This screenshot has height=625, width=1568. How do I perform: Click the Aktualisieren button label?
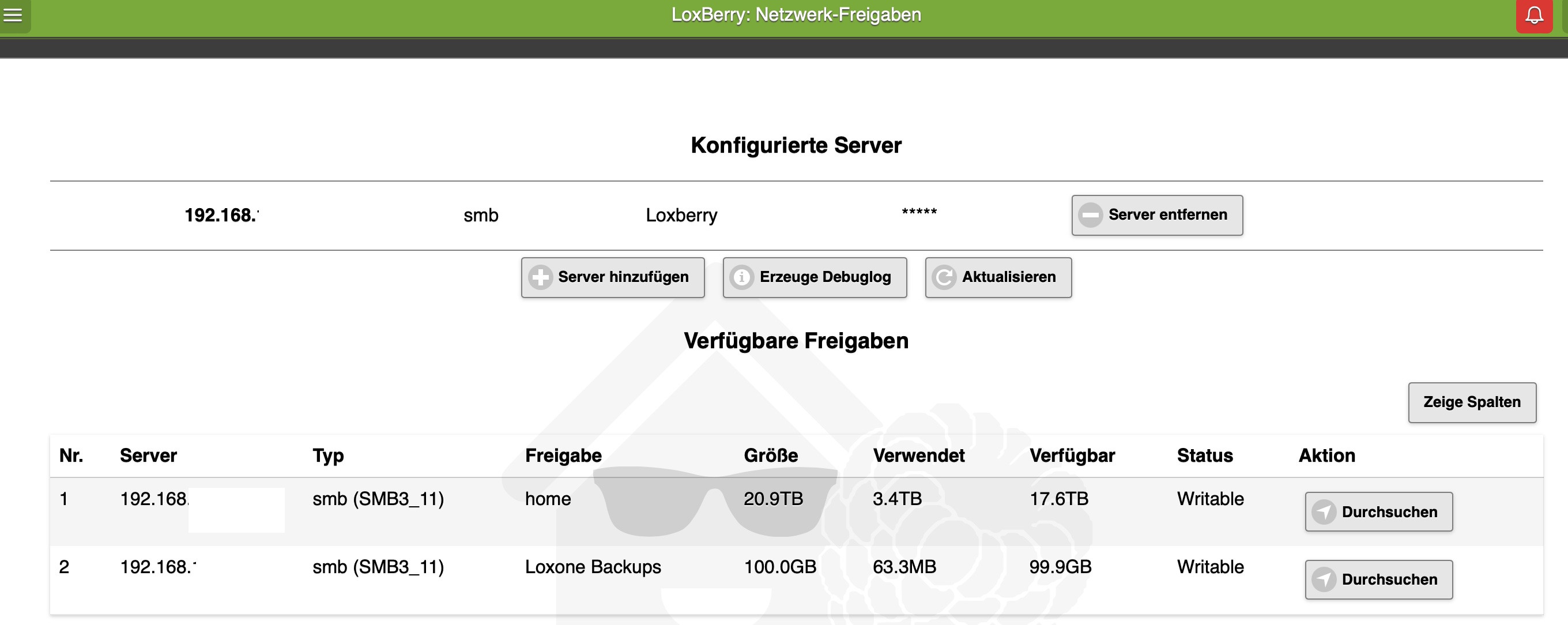(1008, 277)
